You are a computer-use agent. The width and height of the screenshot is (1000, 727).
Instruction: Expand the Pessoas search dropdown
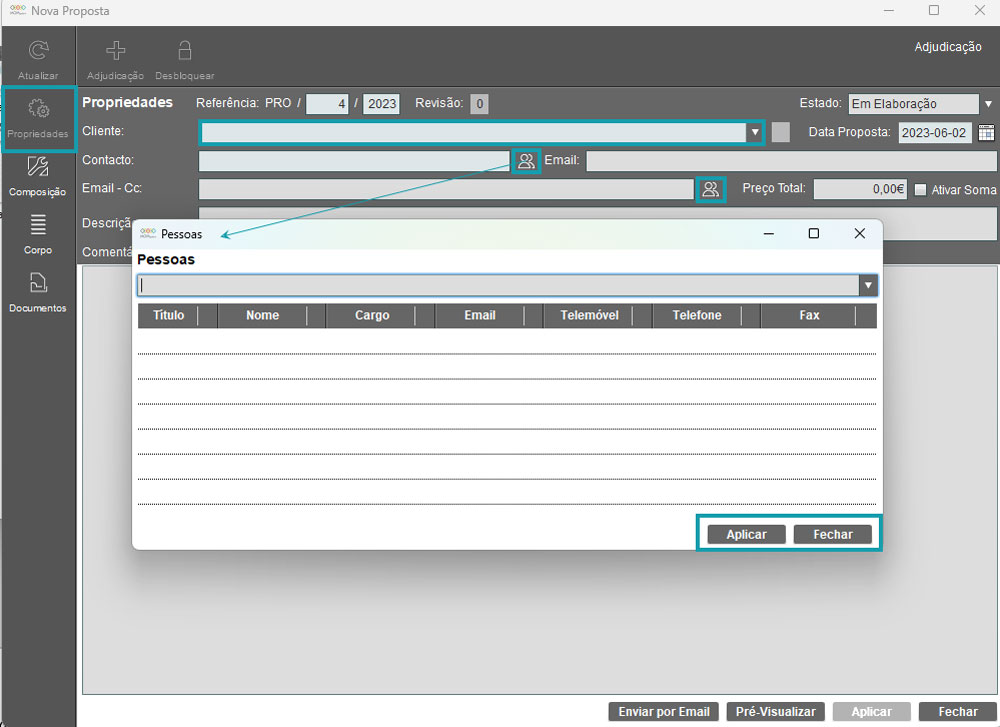[x=868, y=286]
